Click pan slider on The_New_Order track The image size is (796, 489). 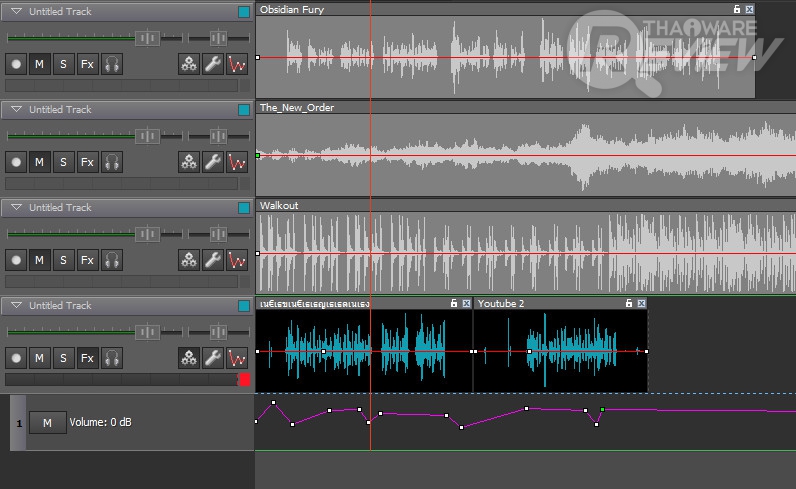click(218, 136)
